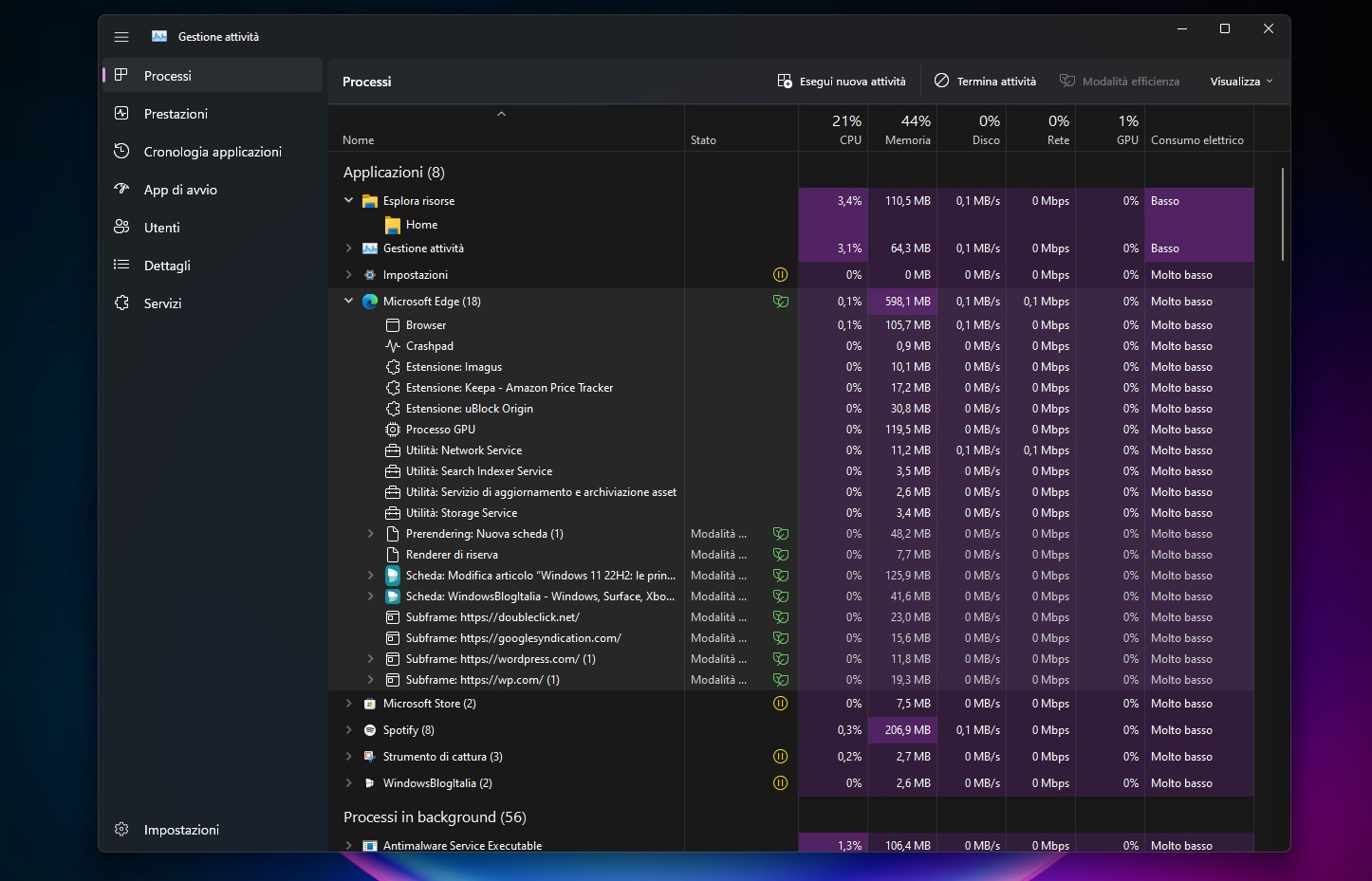The image size is (1372, 881).
Task: Click the Microsoft Store process icon
Action: (x=370, y=704)
